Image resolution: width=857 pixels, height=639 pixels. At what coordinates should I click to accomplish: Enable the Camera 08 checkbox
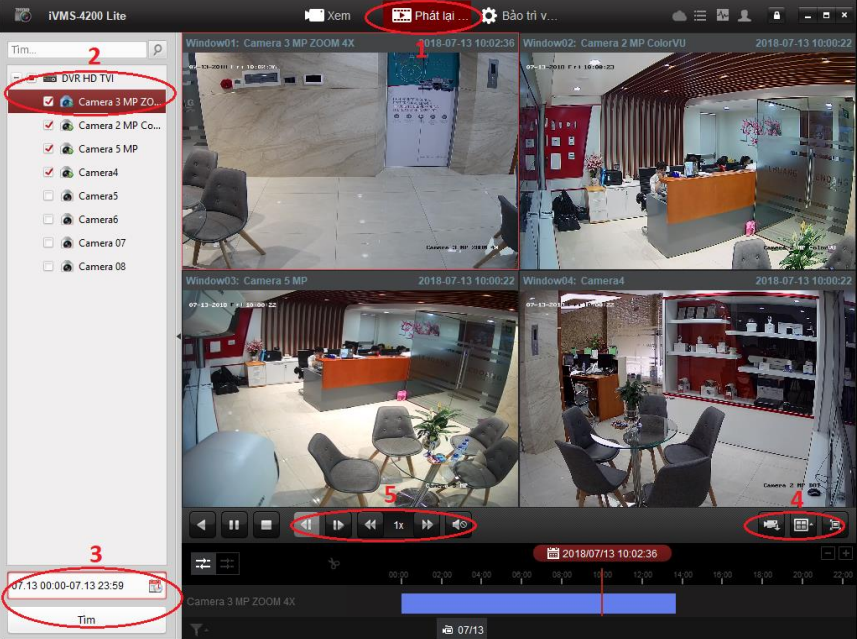(49, 266)
